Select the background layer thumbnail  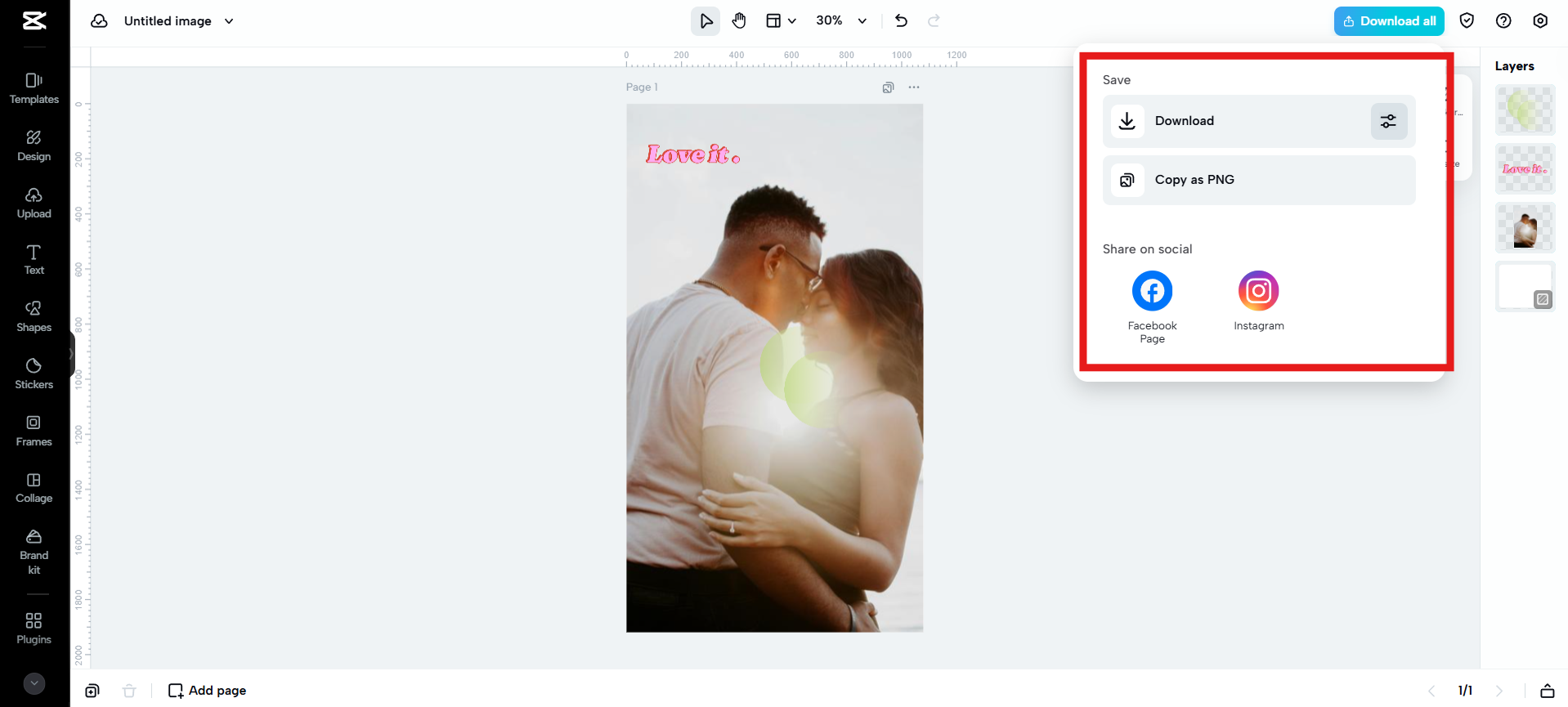pyautogui.click(x=1525, y=286)
